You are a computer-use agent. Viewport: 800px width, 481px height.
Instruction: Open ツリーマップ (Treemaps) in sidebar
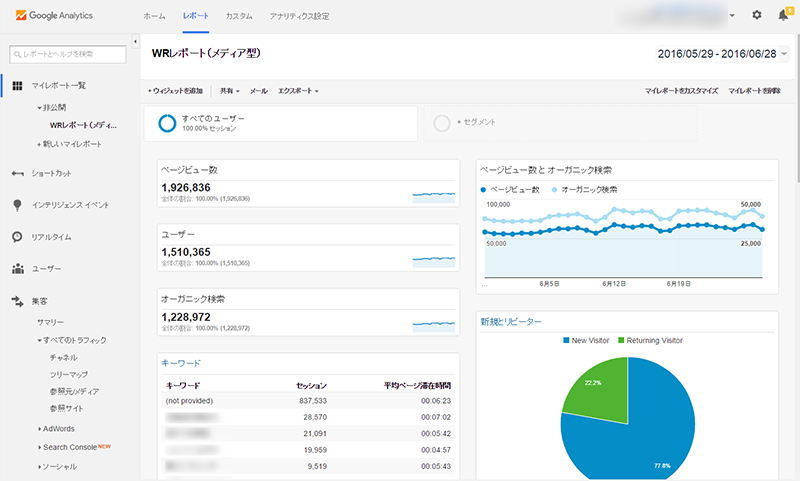(69, 374)
